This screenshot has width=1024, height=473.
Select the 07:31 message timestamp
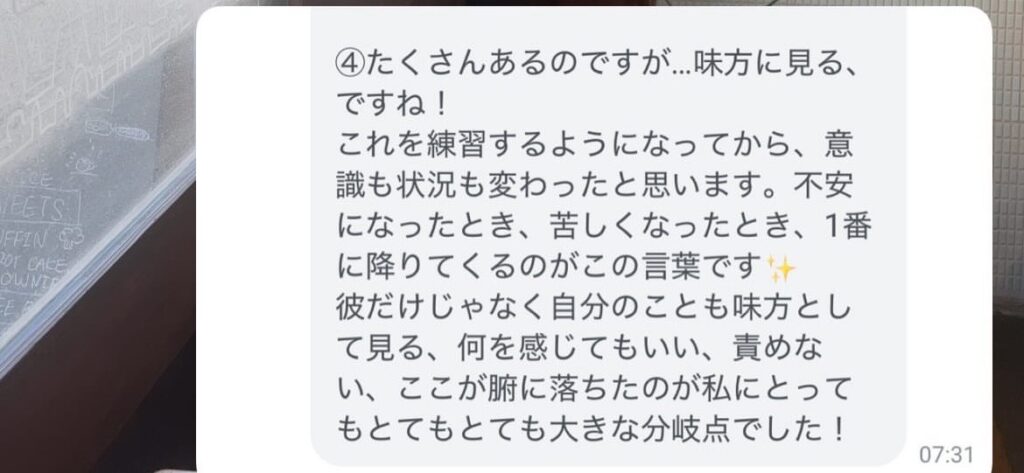(946, 454)
